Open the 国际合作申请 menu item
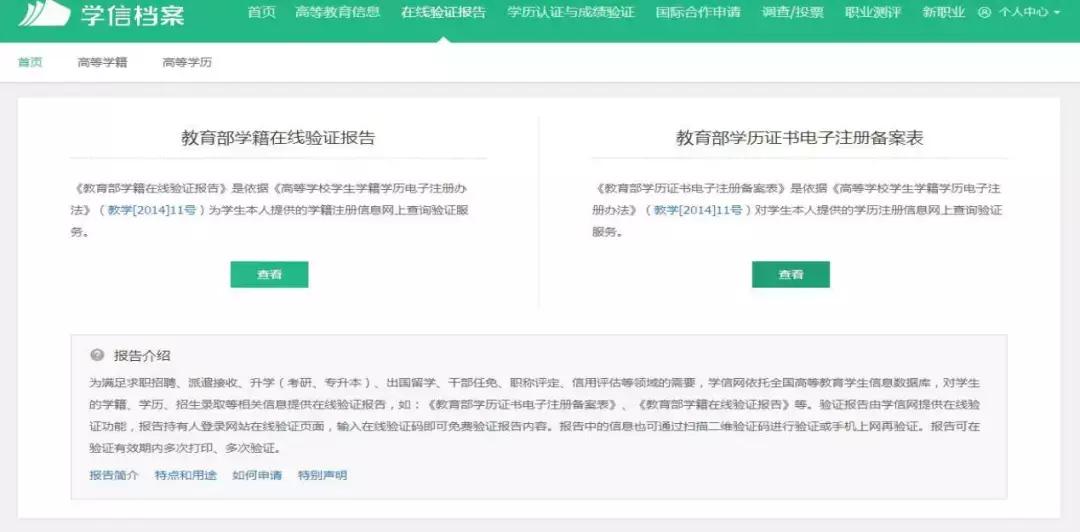The width and height of the screenshot is (1080, 532). click(x=698, y=12)
